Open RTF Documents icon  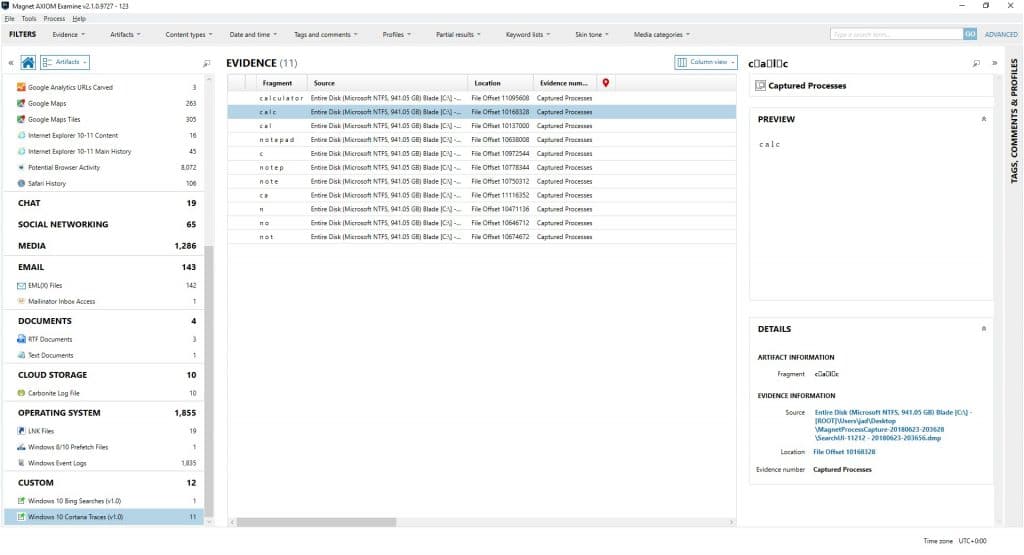21,340
